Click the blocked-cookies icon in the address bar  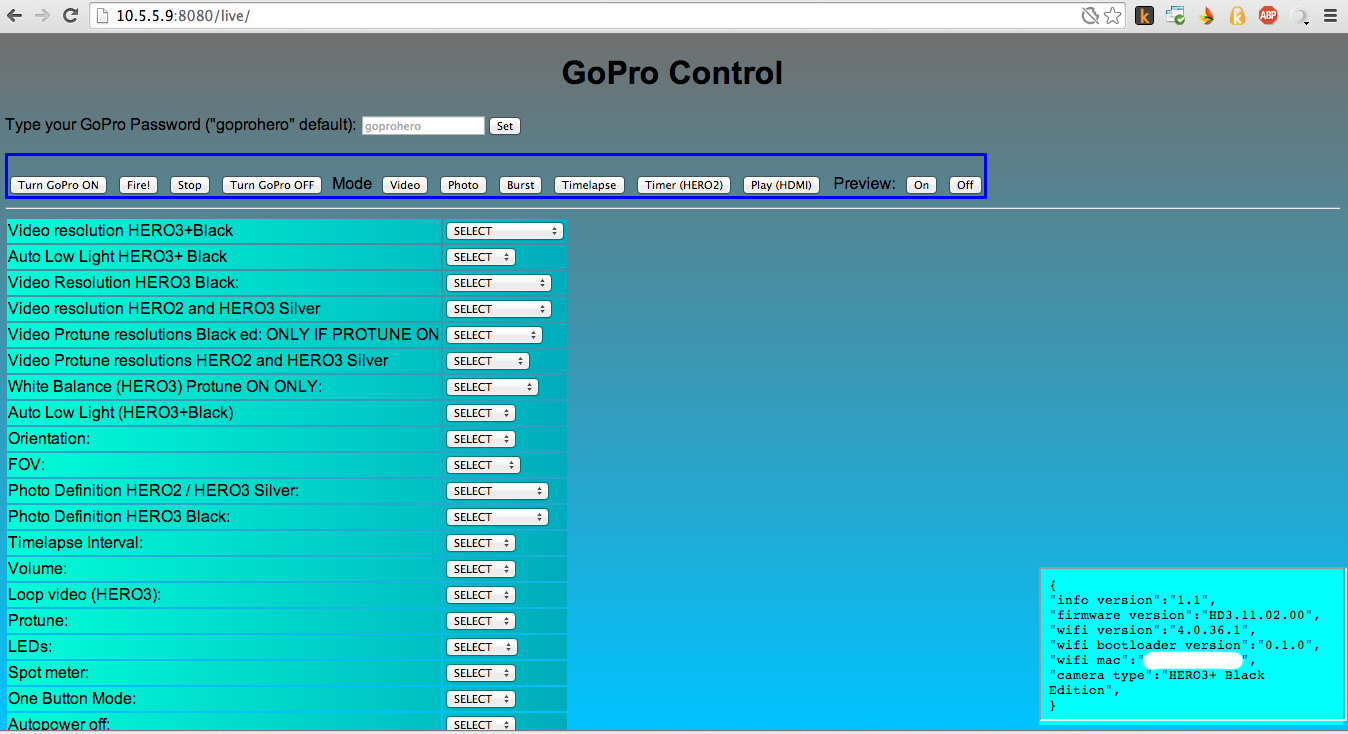tap(1091, 16)
